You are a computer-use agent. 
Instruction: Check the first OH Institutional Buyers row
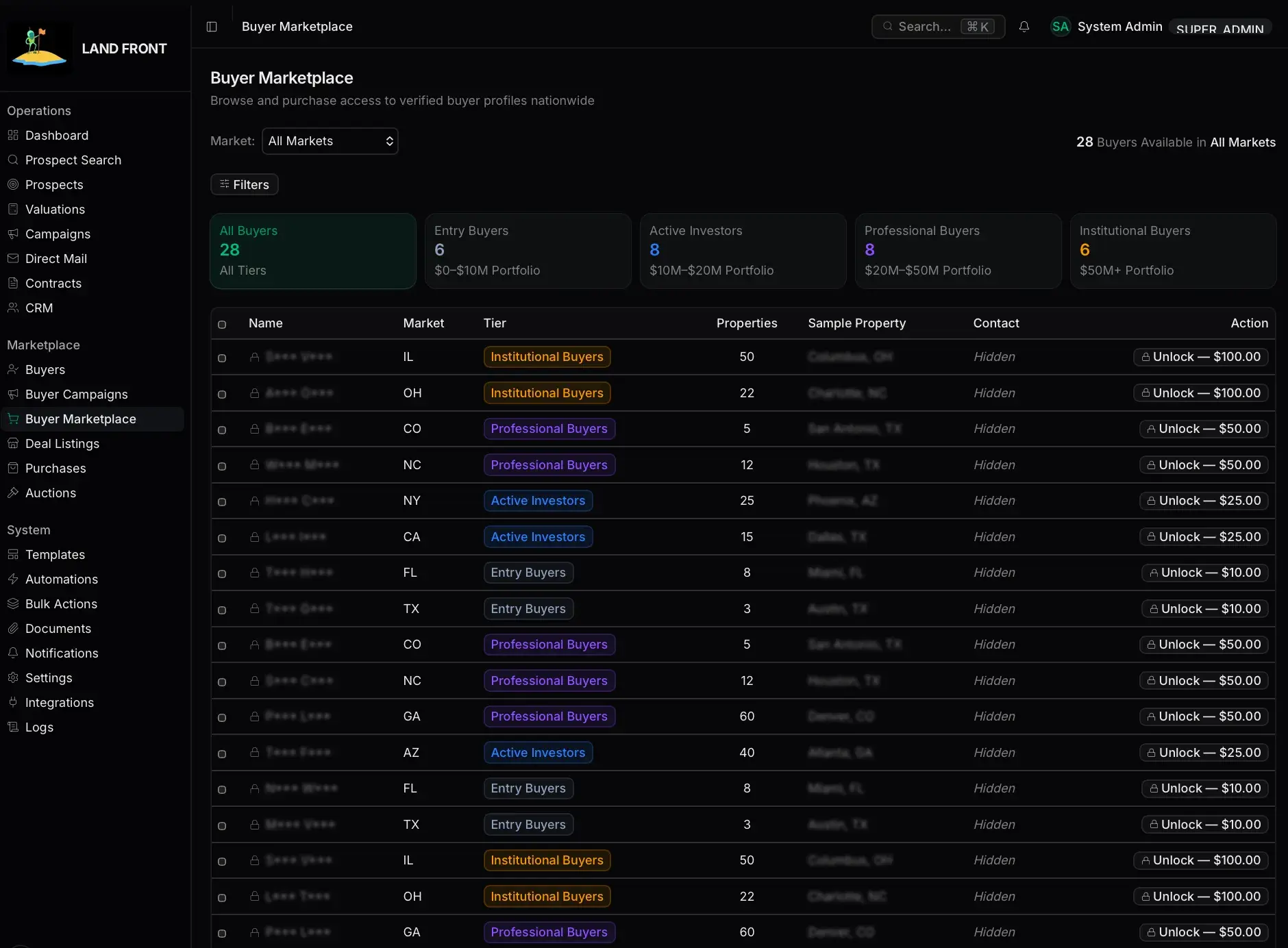[x=222, y=394]
